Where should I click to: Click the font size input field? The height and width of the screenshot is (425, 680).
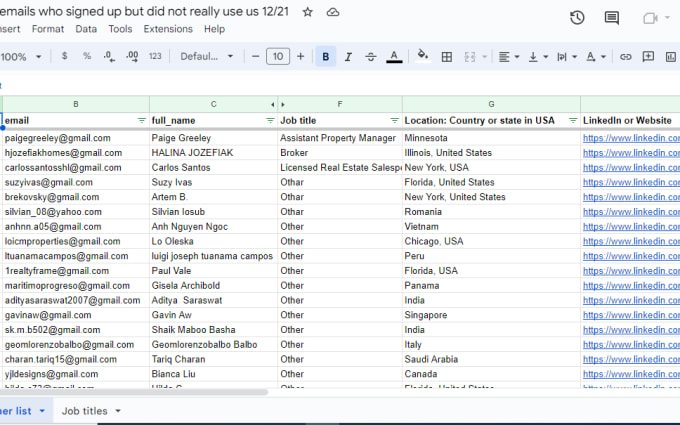[x=278, y=57]
